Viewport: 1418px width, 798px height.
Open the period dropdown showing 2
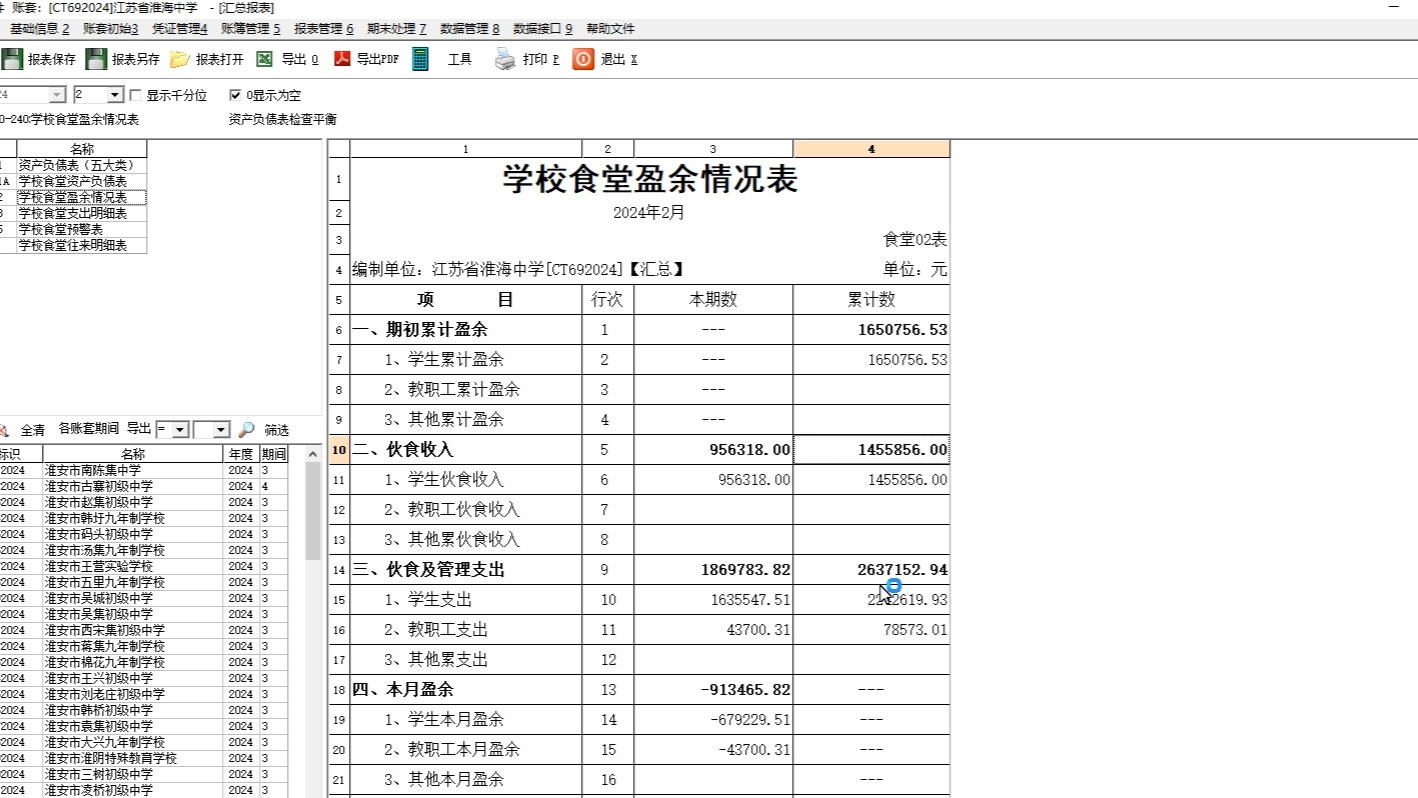pyautogui.click(x=114, y=95)
